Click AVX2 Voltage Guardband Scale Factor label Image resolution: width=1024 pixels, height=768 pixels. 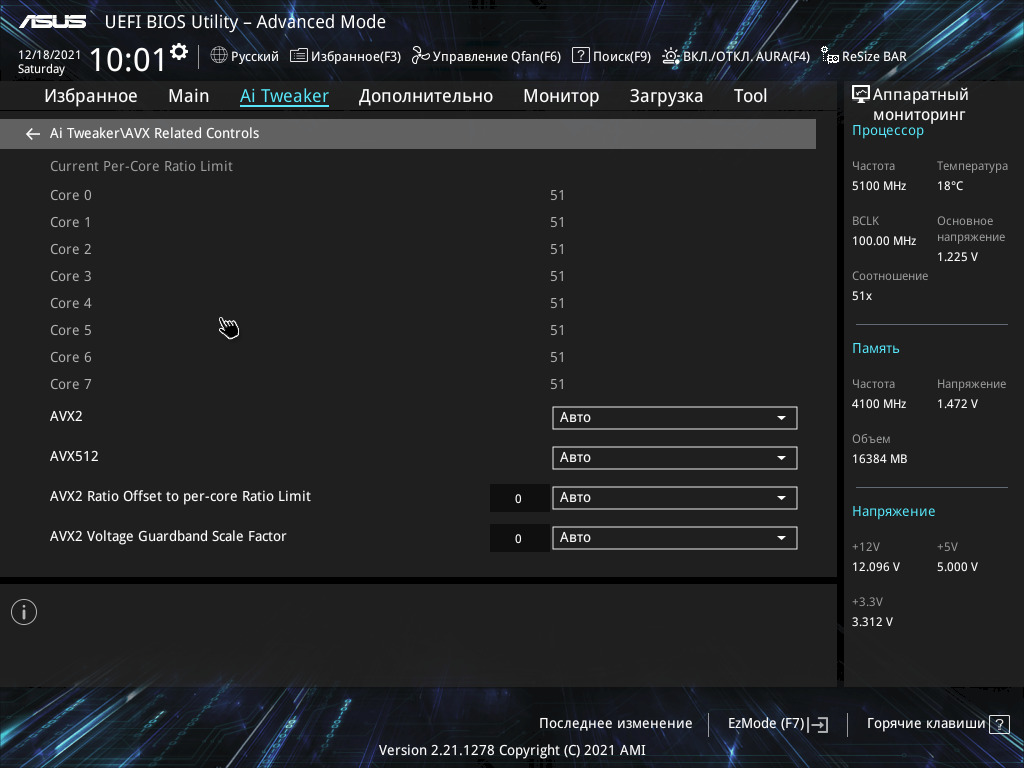click(x=168, y=536)
